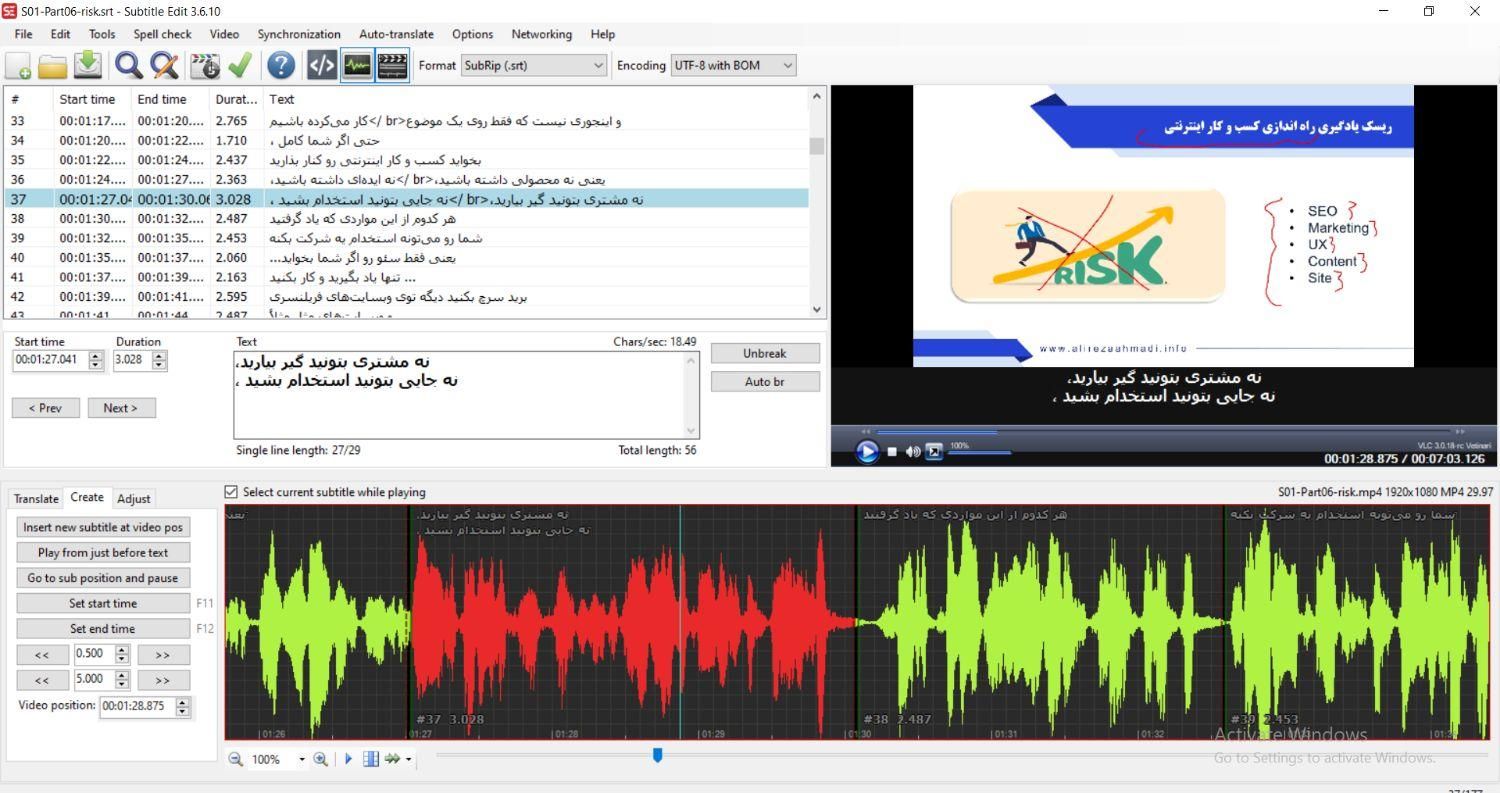Toggle the waveform display button

tap(357, 66)
